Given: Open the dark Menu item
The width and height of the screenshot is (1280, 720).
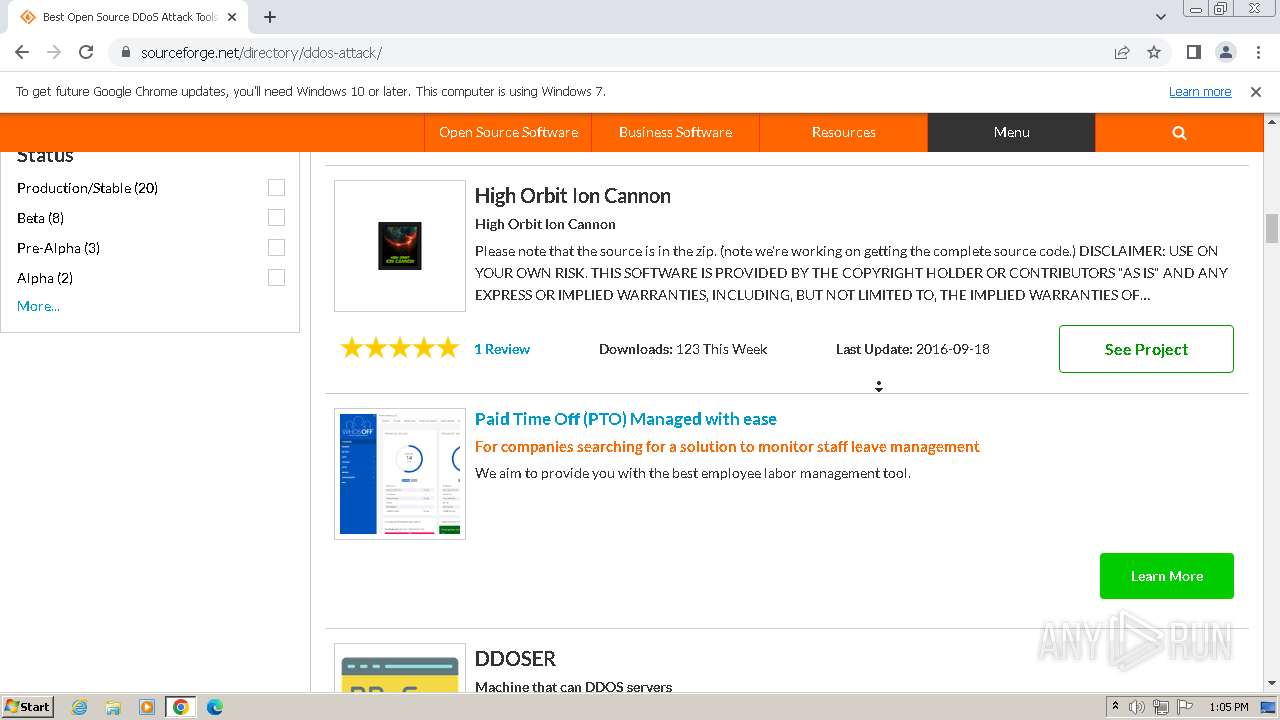Looking at the screenshot, I should (1011, 132).
